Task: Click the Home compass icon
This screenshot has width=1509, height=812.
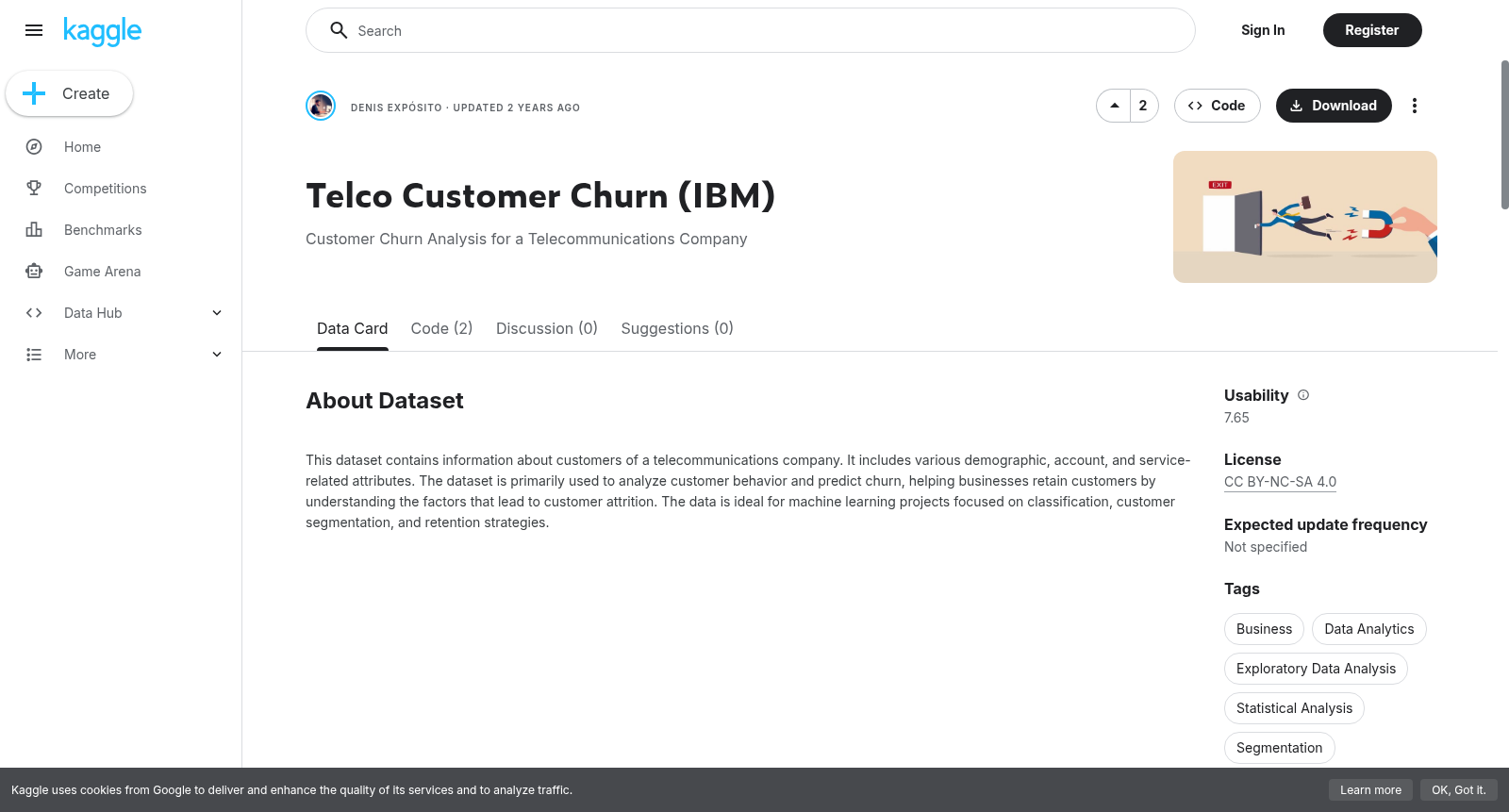Action: point(34,147)
